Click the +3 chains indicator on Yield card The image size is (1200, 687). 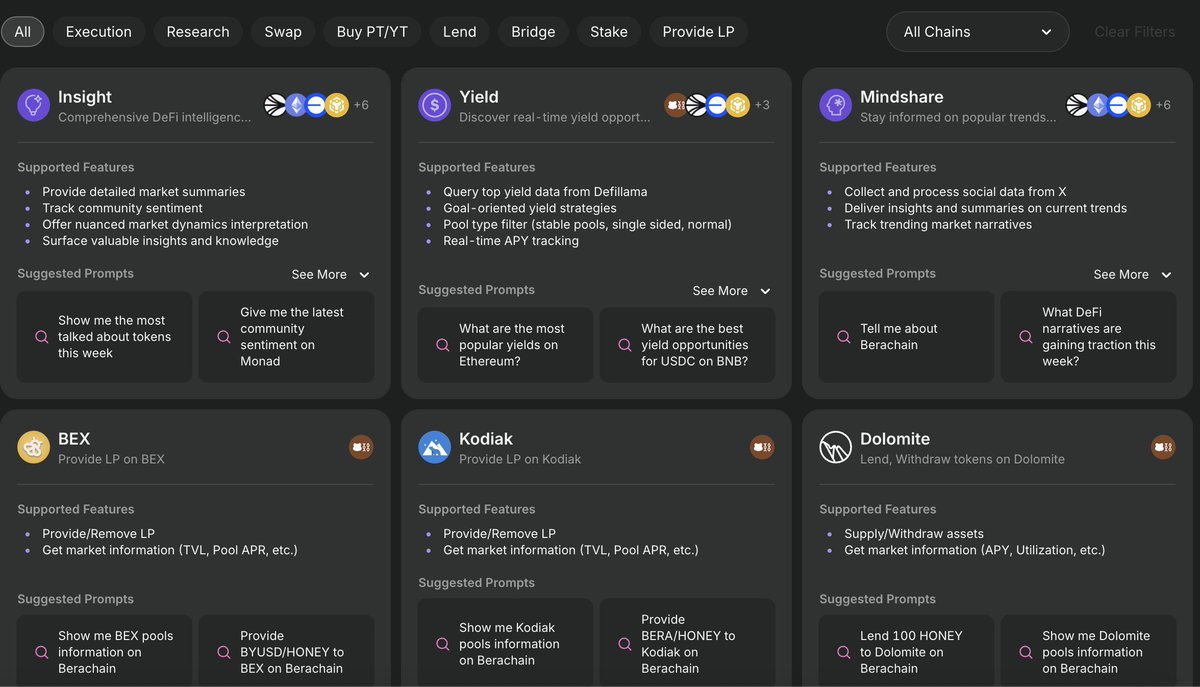tap(762, 105)
